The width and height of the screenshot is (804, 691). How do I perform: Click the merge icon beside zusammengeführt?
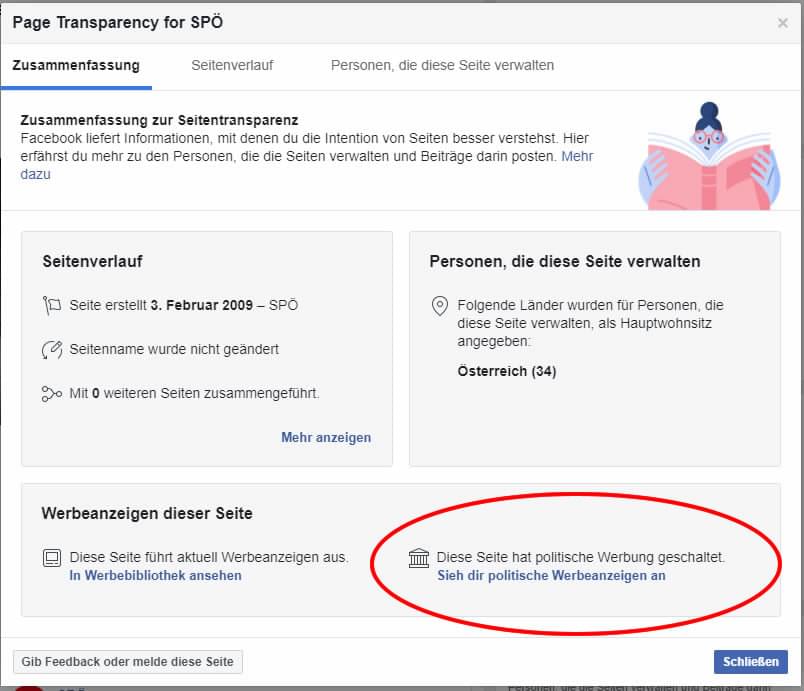(x=52, y=394)
